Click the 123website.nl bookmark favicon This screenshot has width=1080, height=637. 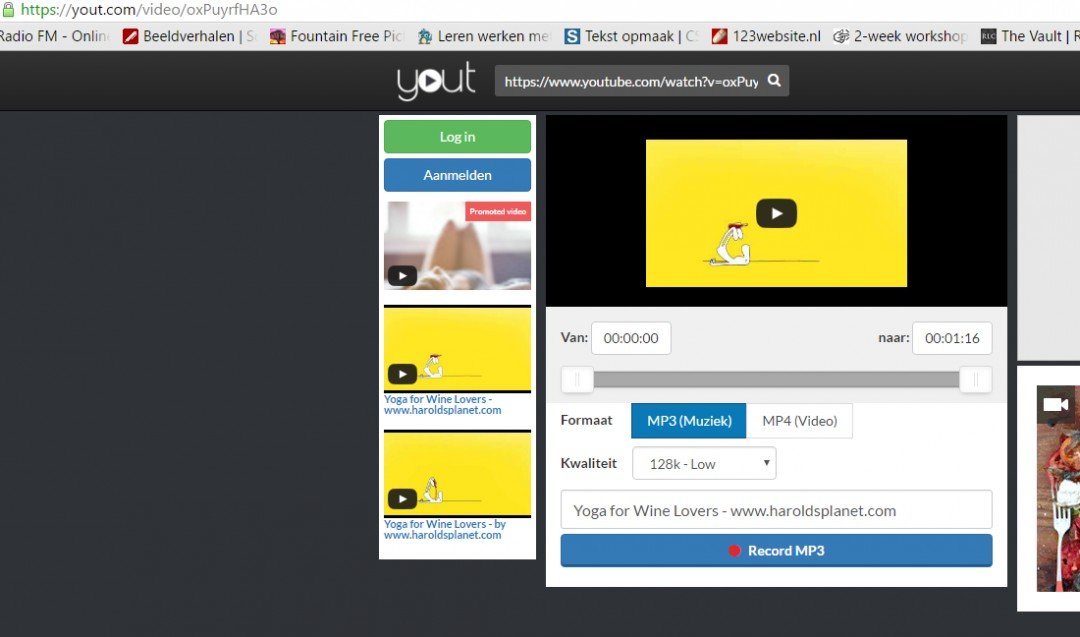[x=722, y=35]
